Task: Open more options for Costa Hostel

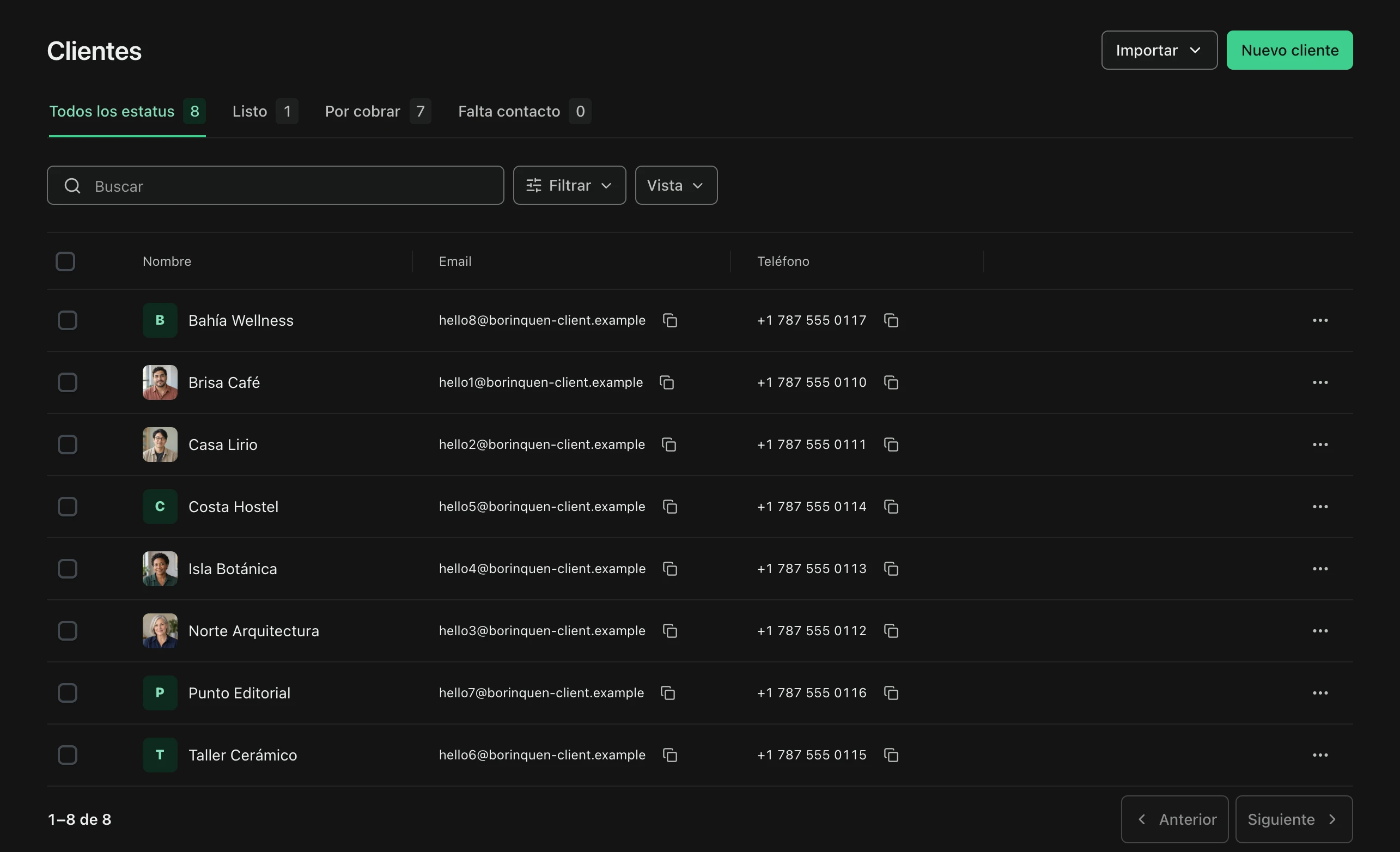Action: [x=1320, y=507]
